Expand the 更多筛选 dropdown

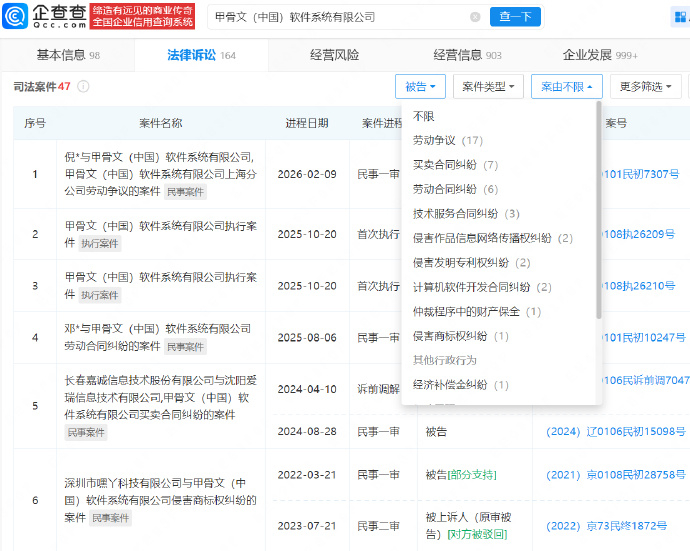coord(647,87)
